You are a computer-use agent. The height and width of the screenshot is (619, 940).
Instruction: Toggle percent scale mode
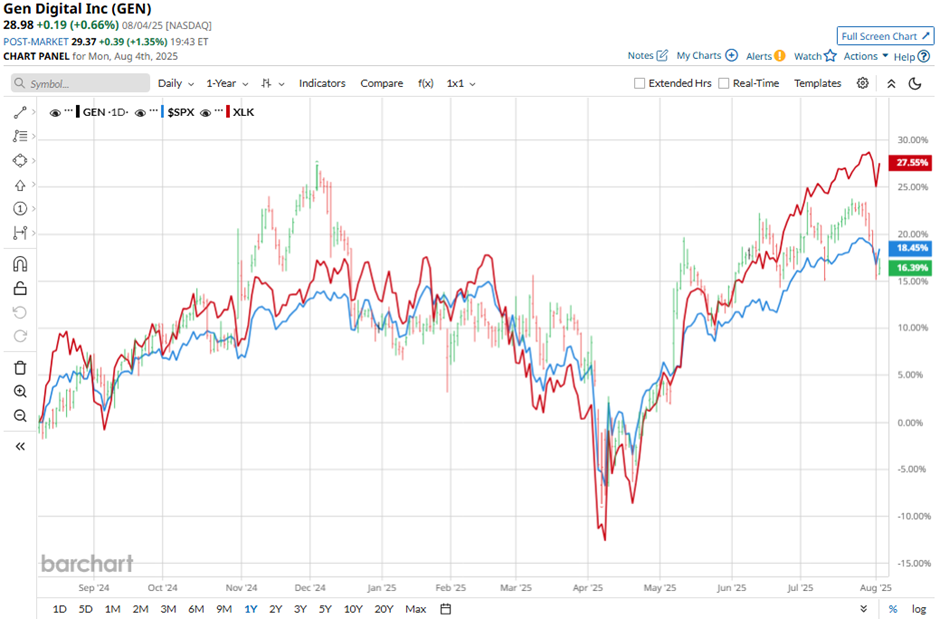[x=893, y=609]
